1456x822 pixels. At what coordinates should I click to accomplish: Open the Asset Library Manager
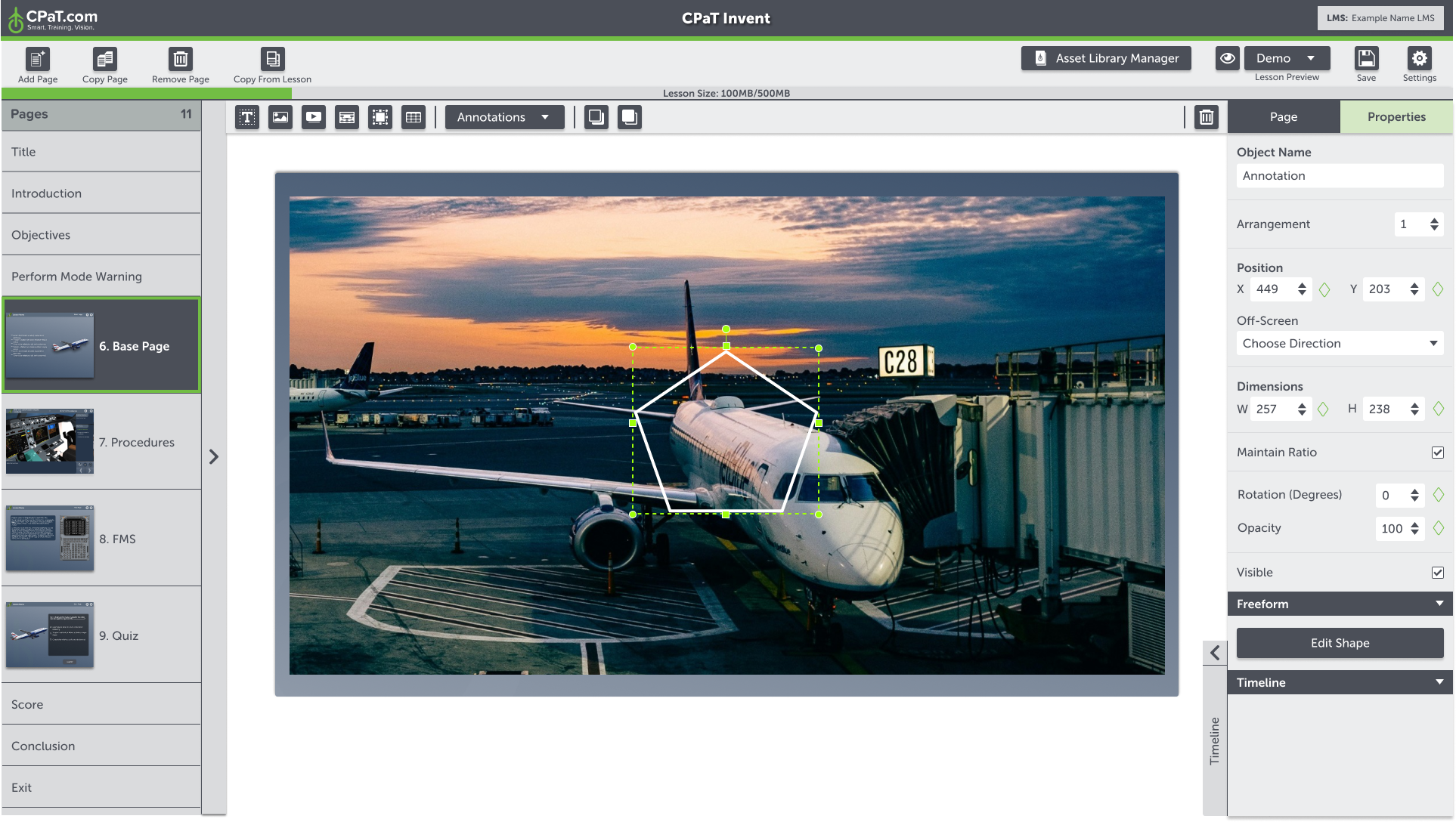pos(1105,58)
